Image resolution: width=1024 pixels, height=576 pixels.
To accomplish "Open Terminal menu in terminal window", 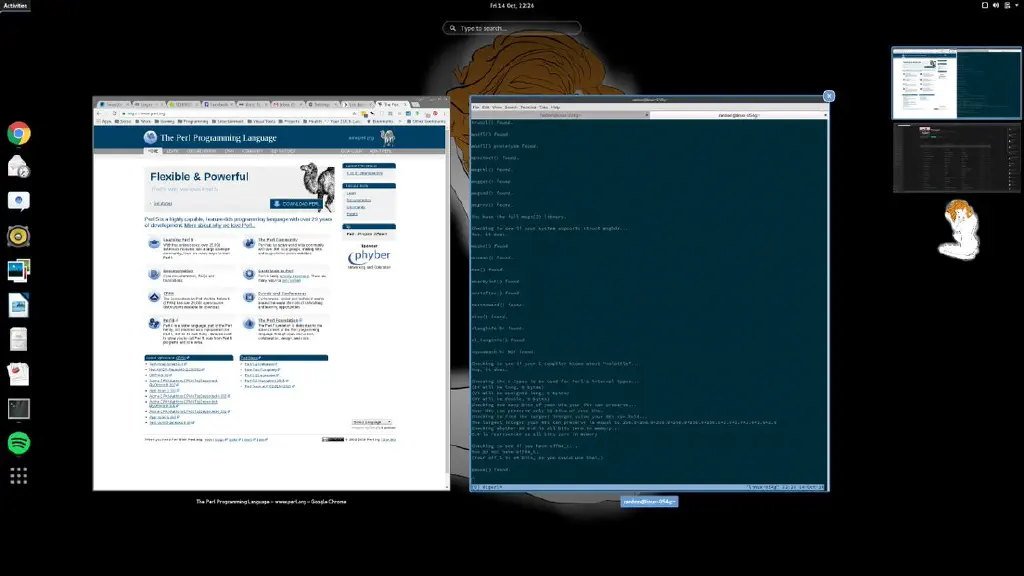I will click(x=528, y=107).
